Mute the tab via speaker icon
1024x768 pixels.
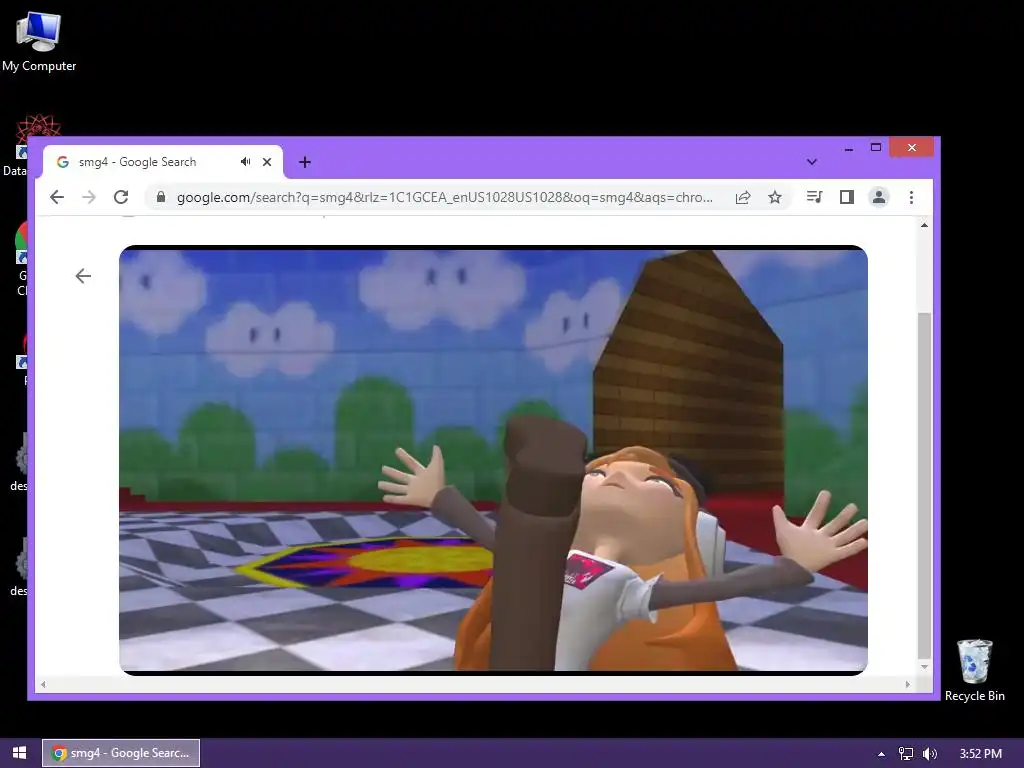tap(245, 161)
